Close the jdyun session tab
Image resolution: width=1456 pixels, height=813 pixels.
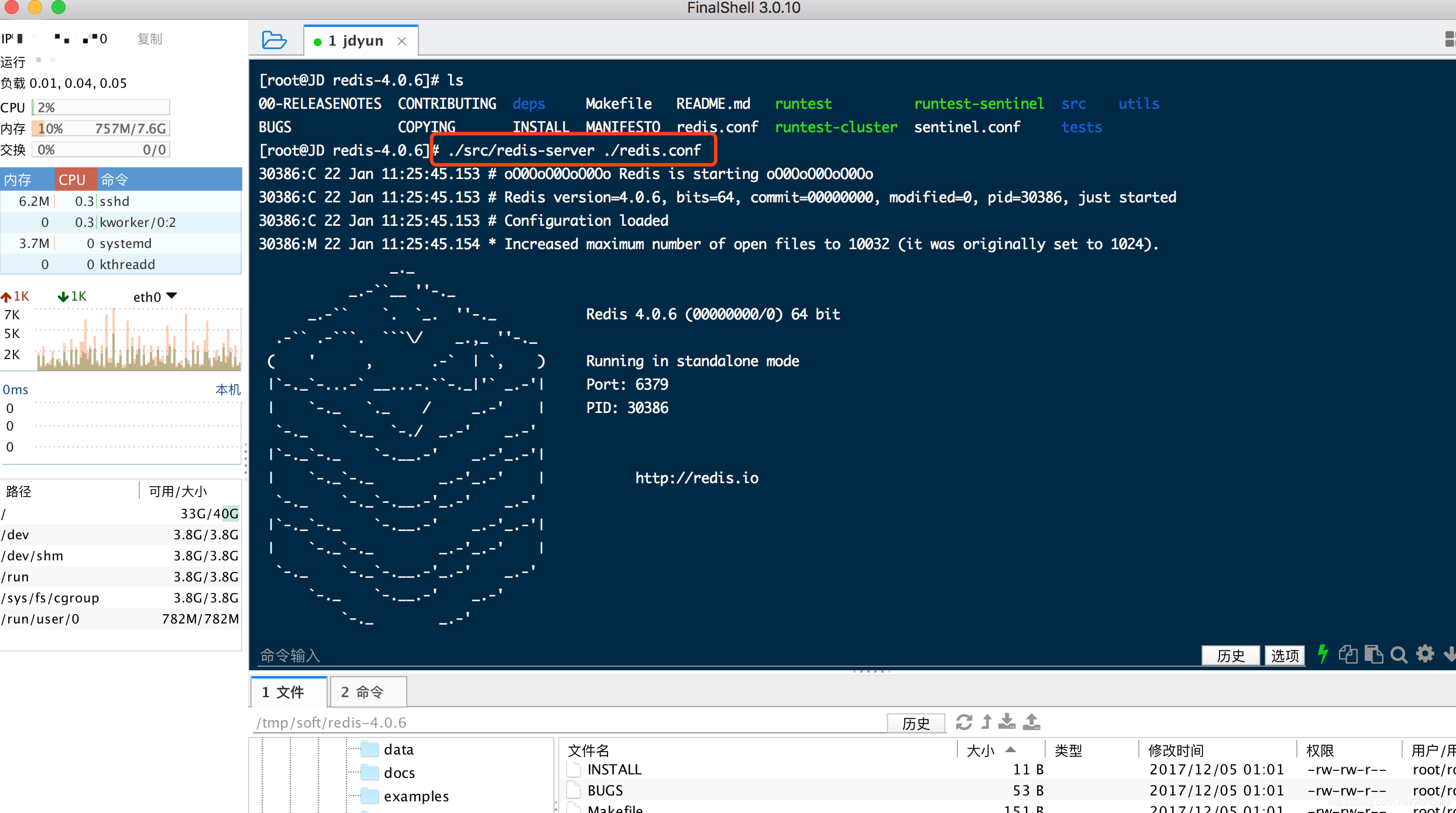tap(401, 41)
